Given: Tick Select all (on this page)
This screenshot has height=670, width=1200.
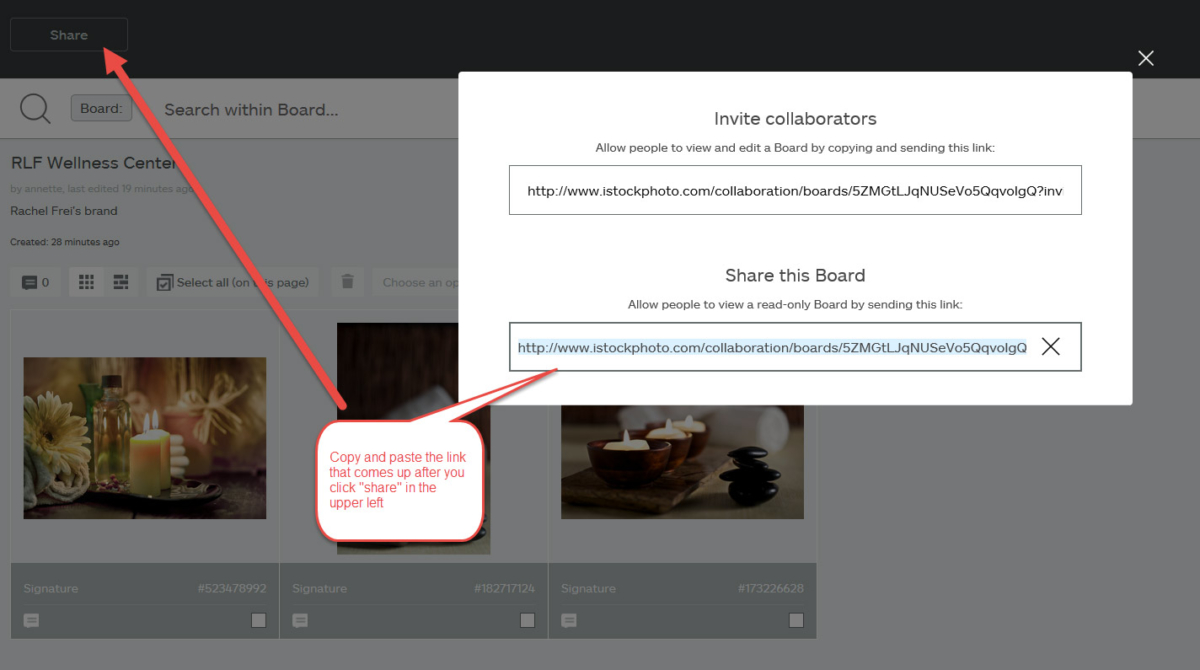Looking at the screenshot, I should [x=233, y=282].
